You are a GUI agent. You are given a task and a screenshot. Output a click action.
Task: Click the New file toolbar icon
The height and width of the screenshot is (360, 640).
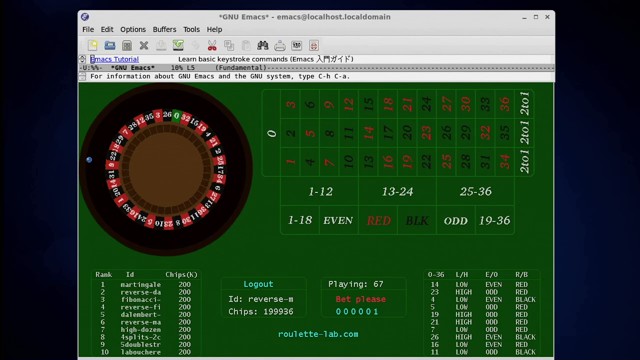93,45
